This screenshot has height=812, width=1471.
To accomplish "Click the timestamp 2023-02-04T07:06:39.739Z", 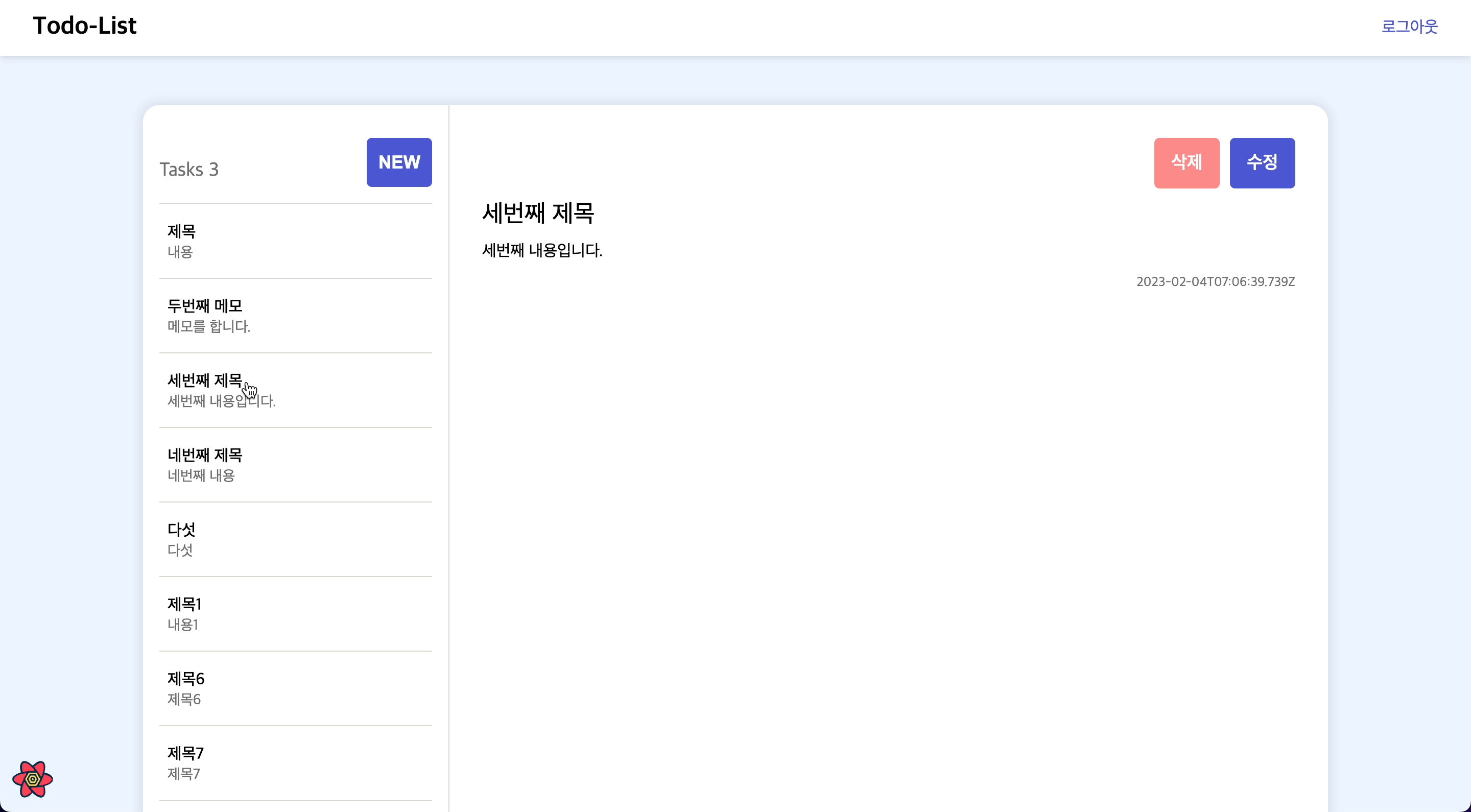I will click(x=1215, y=281).
